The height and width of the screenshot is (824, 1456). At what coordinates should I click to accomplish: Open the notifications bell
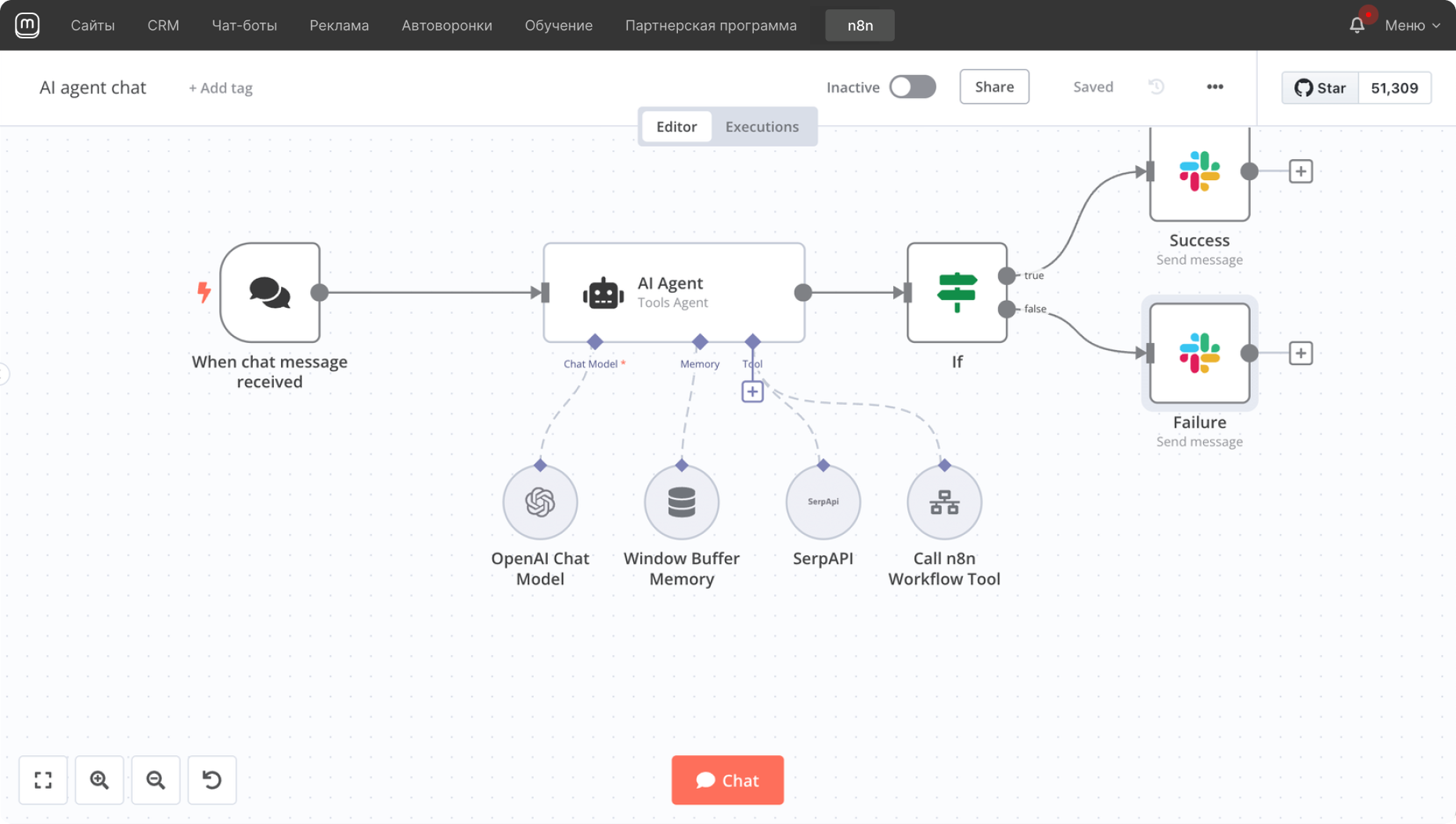[1357, 25]
